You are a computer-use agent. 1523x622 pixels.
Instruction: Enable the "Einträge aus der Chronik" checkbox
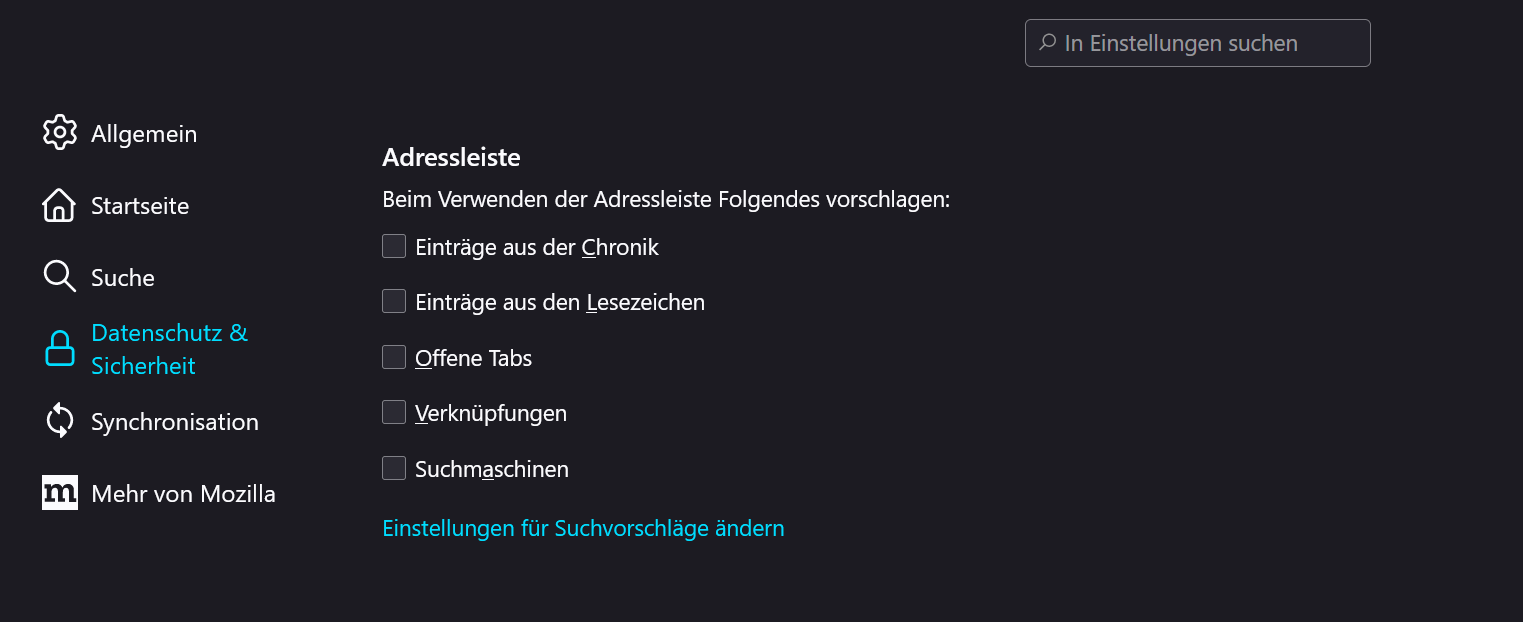click(394, 246)
